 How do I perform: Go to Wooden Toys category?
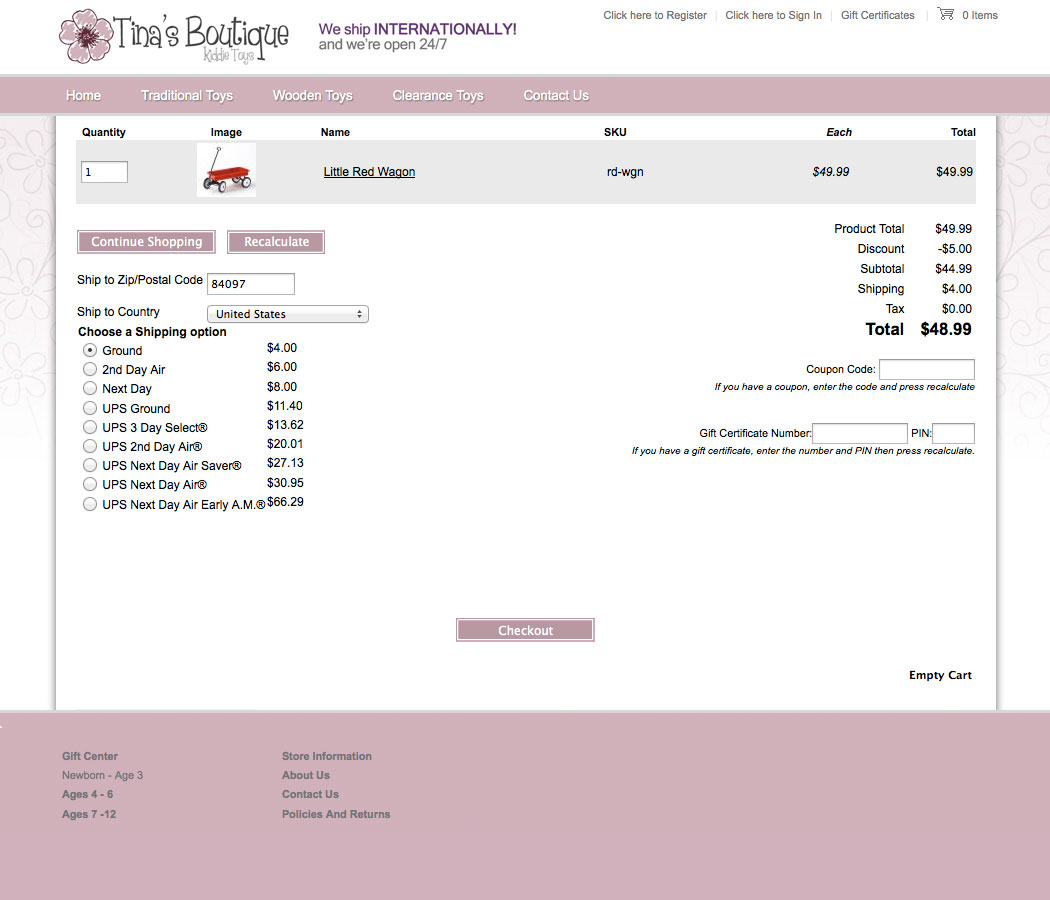click(x=312, y=96)
